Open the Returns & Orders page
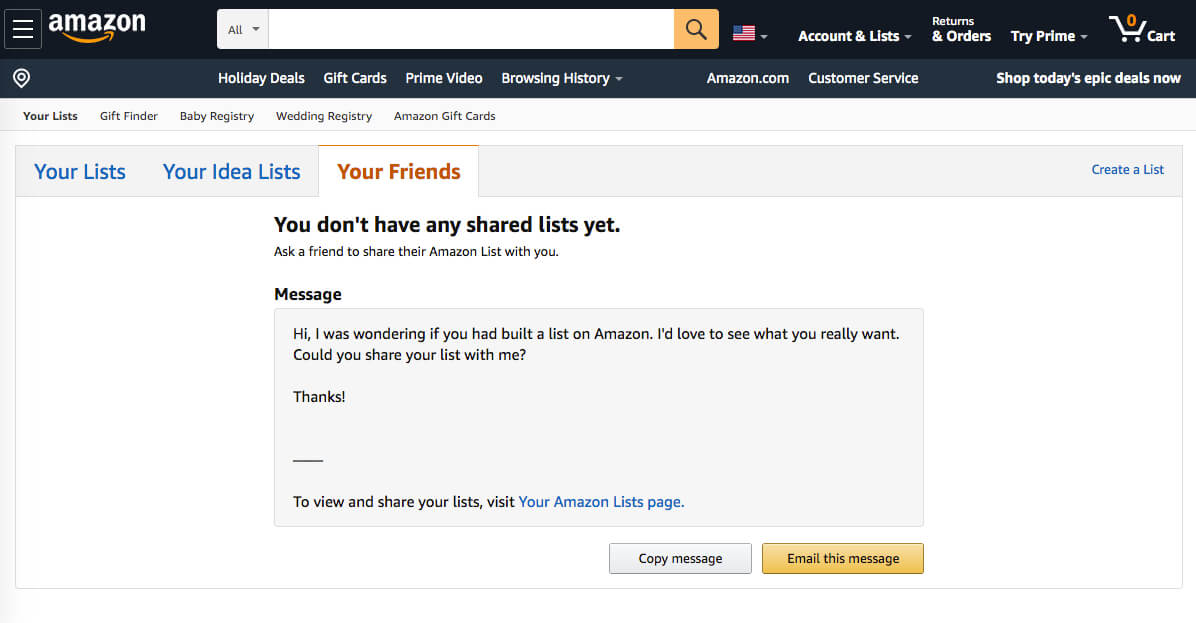This screenshot has width=1196, height=623. click(959, 28)
